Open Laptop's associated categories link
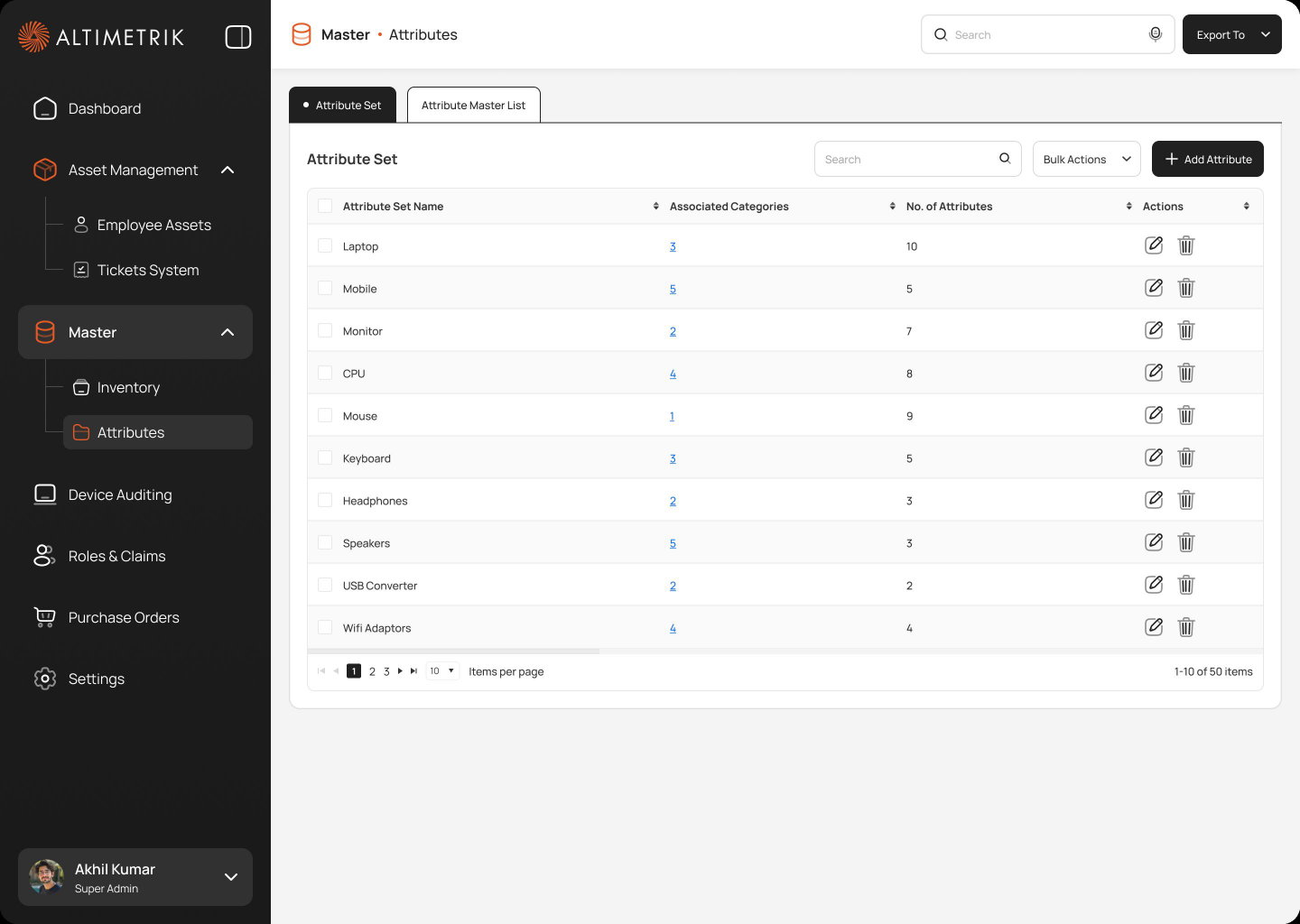This screenshot has width=1300, height=924. click(673, 246)
